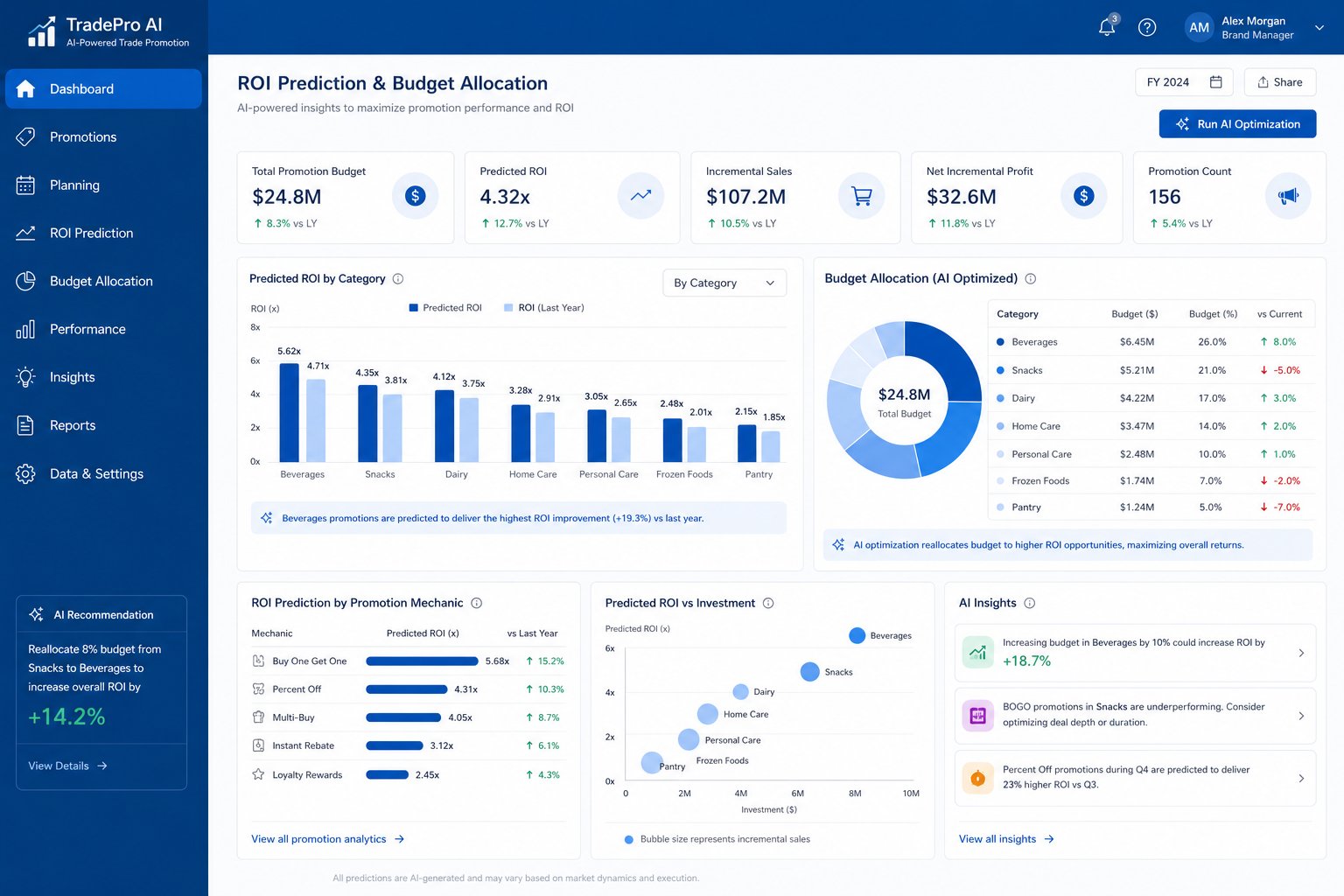The height and width of the screenshot is (896, 1344).
Task: Click the Incremental Sales cart icon
Action: click(861, 196)
